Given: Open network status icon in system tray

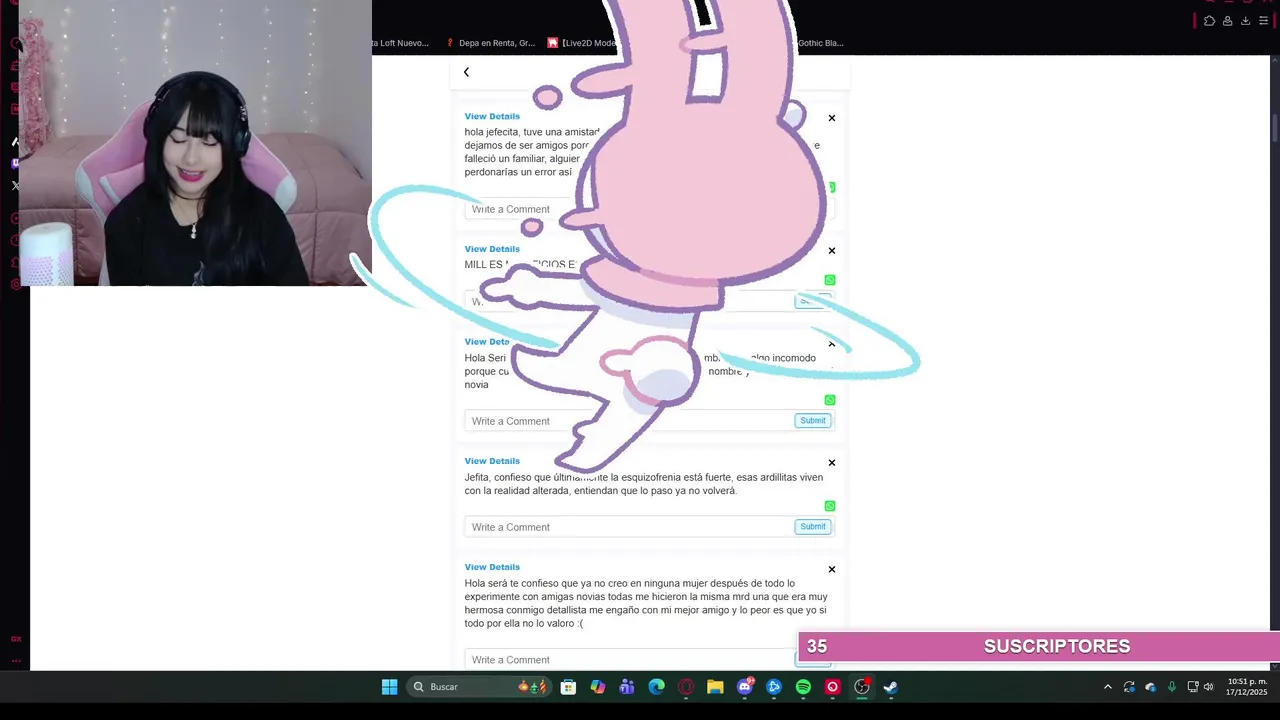Looking at the screenshot, I should [1192, 687].
